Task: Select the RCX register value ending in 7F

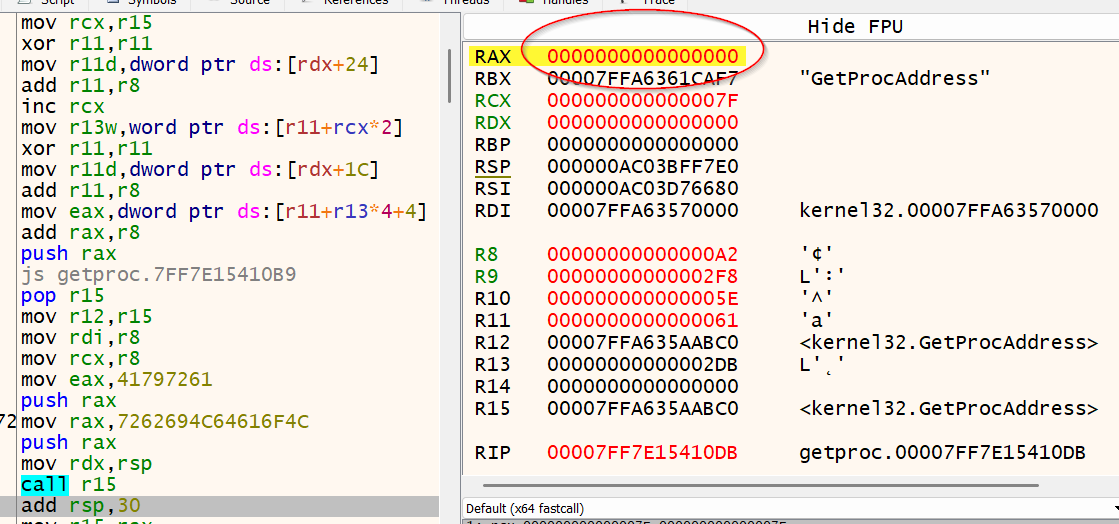Action: click(x=643, y=100)
